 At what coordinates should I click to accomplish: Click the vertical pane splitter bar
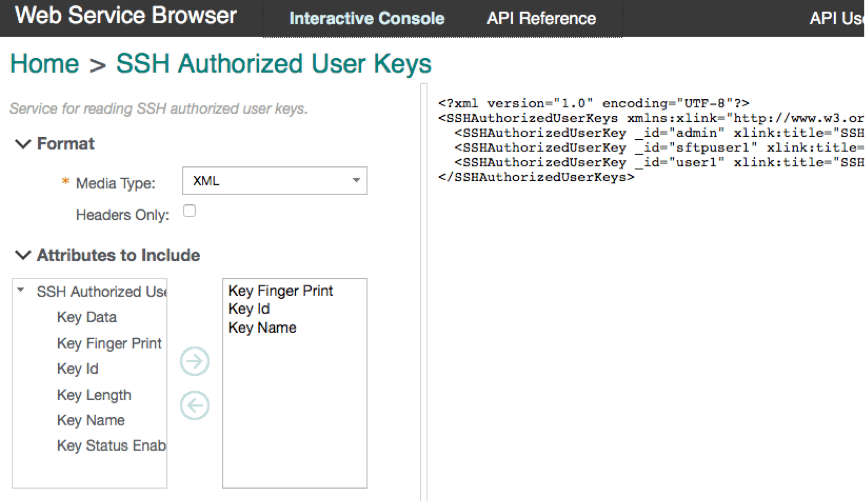424,292
